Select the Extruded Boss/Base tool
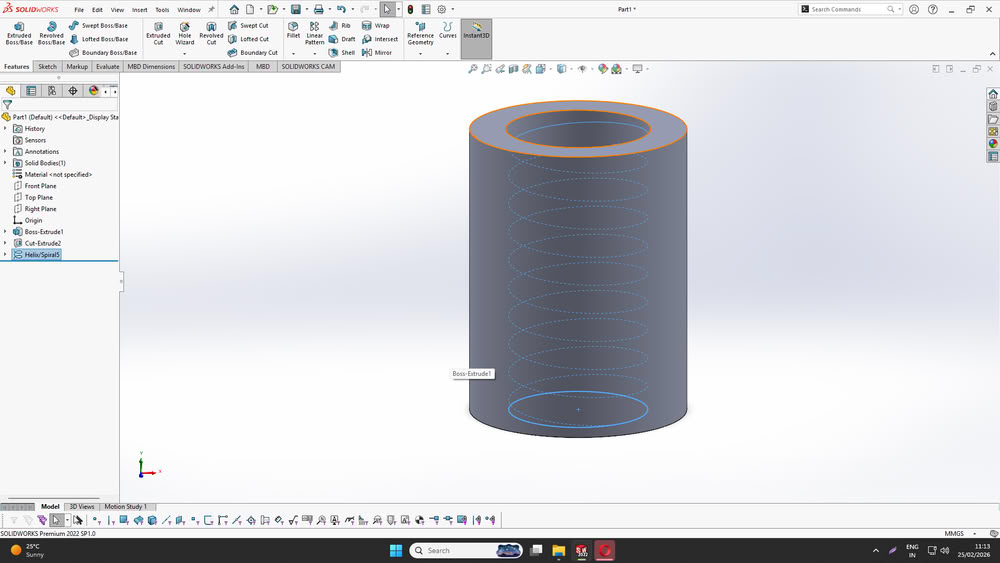Image resolution: width=1000 pixels, height=563 pixels. (19, 32)
